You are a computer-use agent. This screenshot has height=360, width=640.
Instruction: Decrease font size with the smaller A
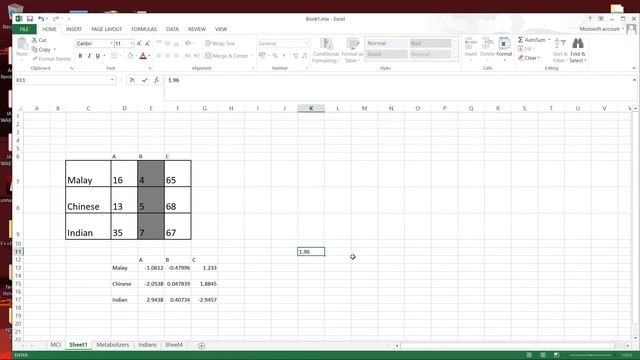coord(147,43)
